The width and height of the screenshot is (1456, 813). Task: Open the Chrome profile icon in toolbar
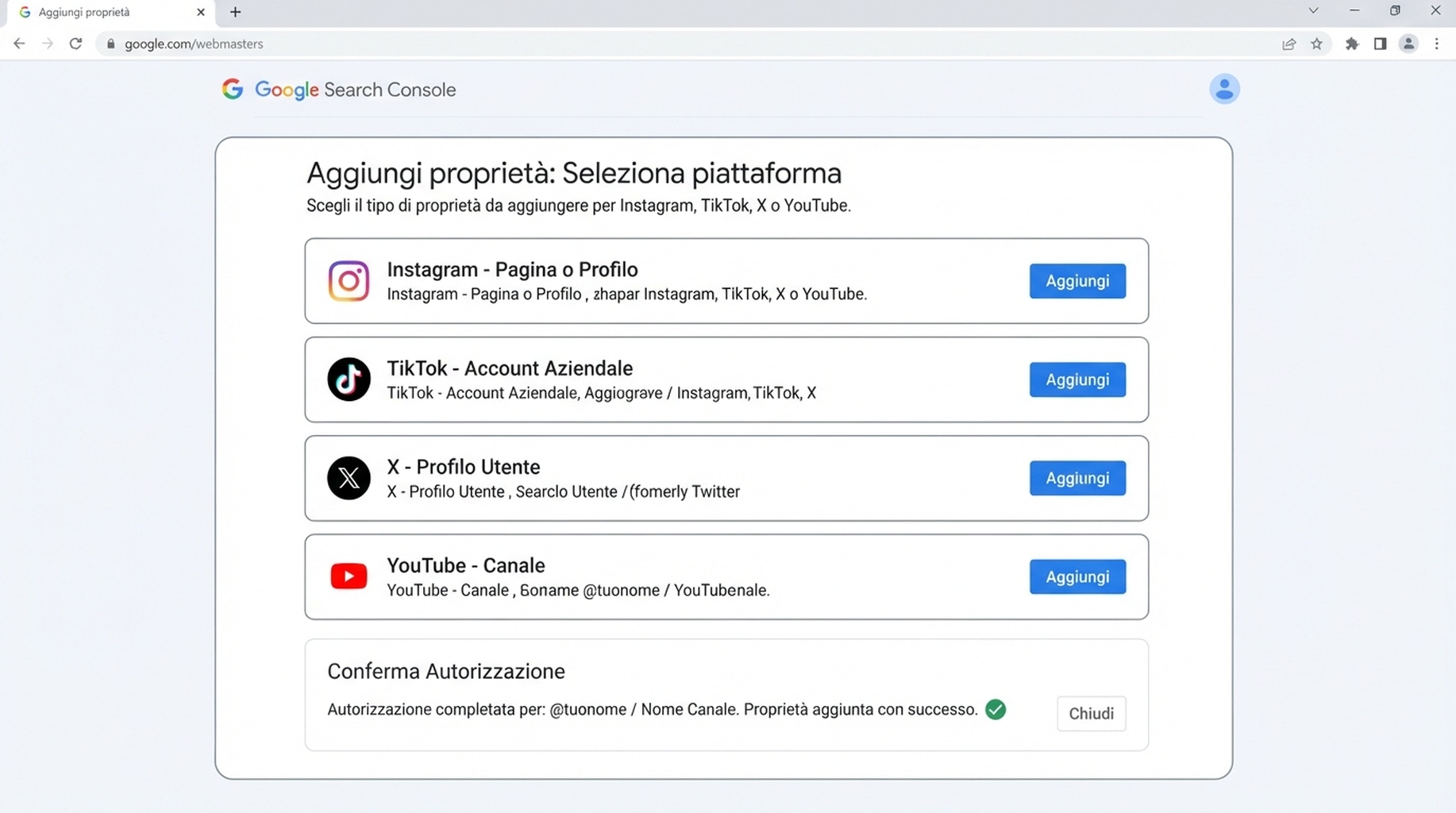pyautogui.click(x=1408, y=44)
